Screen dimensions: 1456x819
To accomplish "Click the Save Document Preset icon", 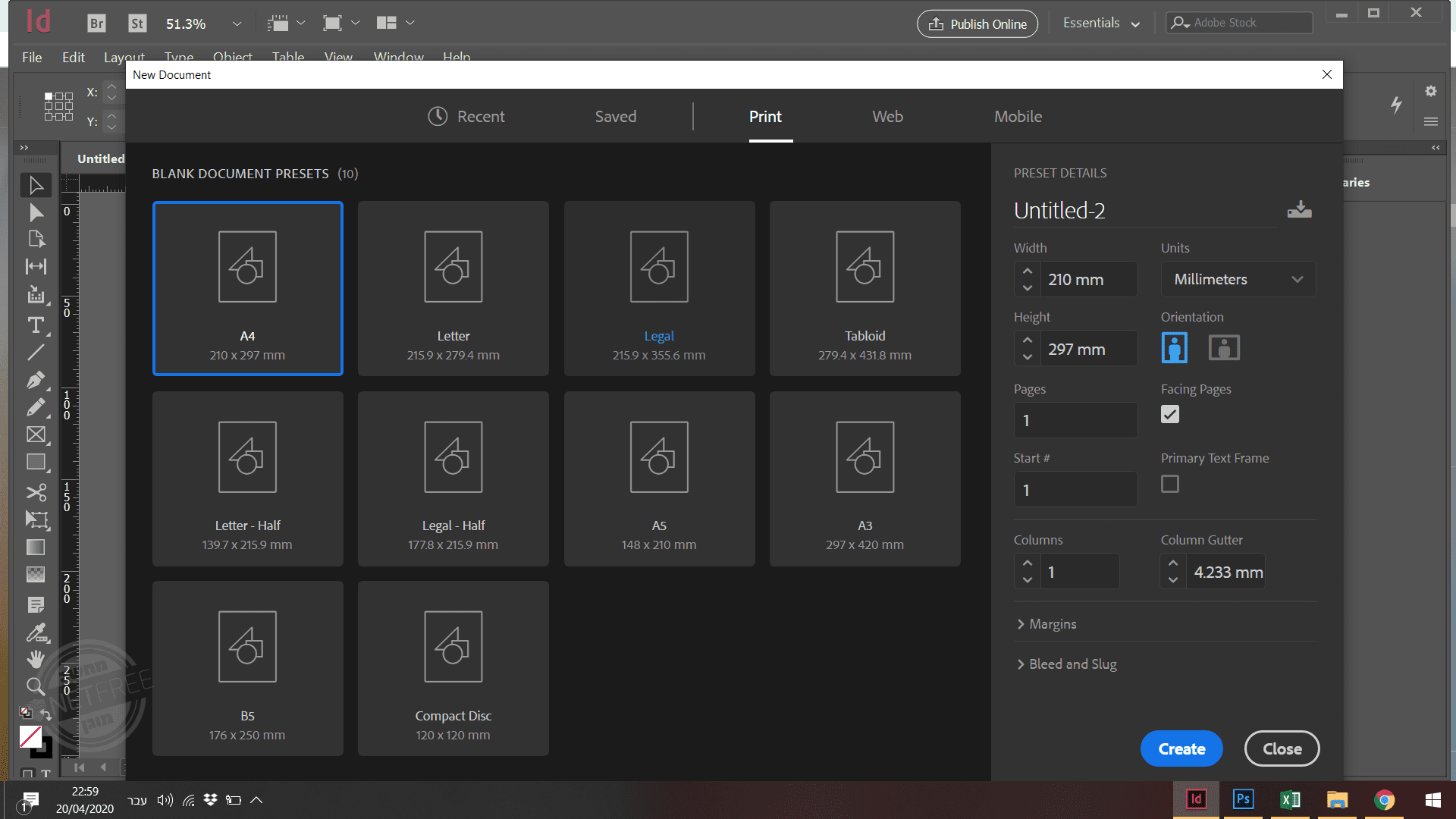I will point(1299,210).
